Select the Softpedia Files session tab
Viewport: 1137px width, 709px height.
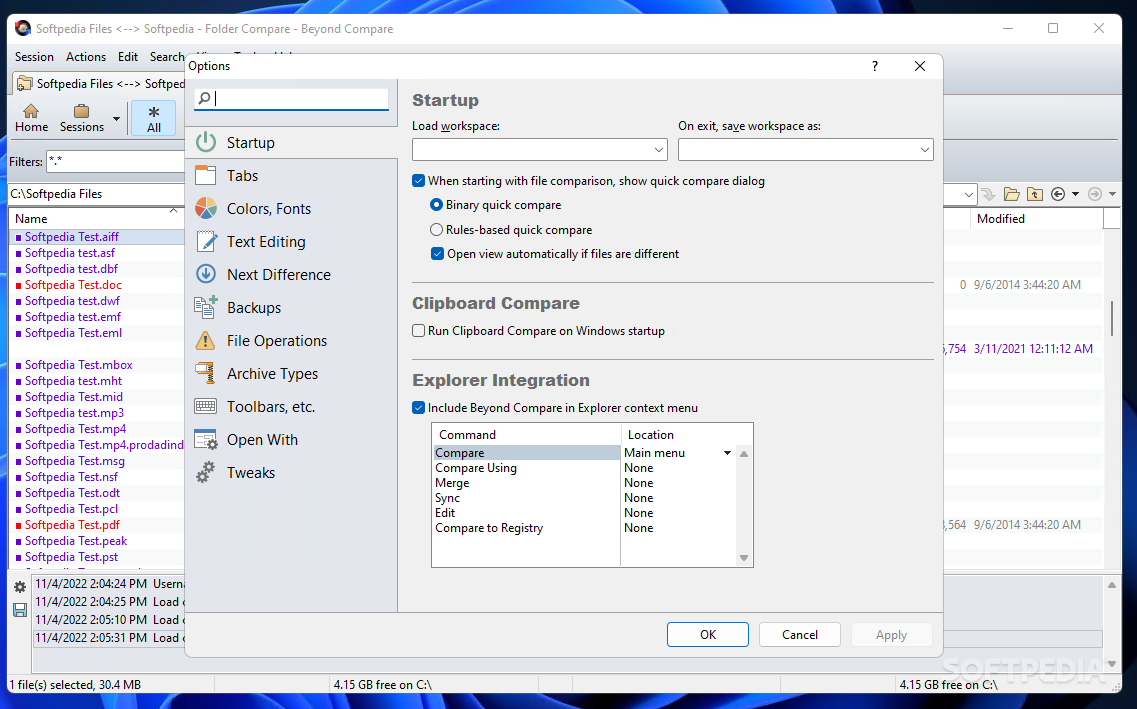tap(99, 83)
